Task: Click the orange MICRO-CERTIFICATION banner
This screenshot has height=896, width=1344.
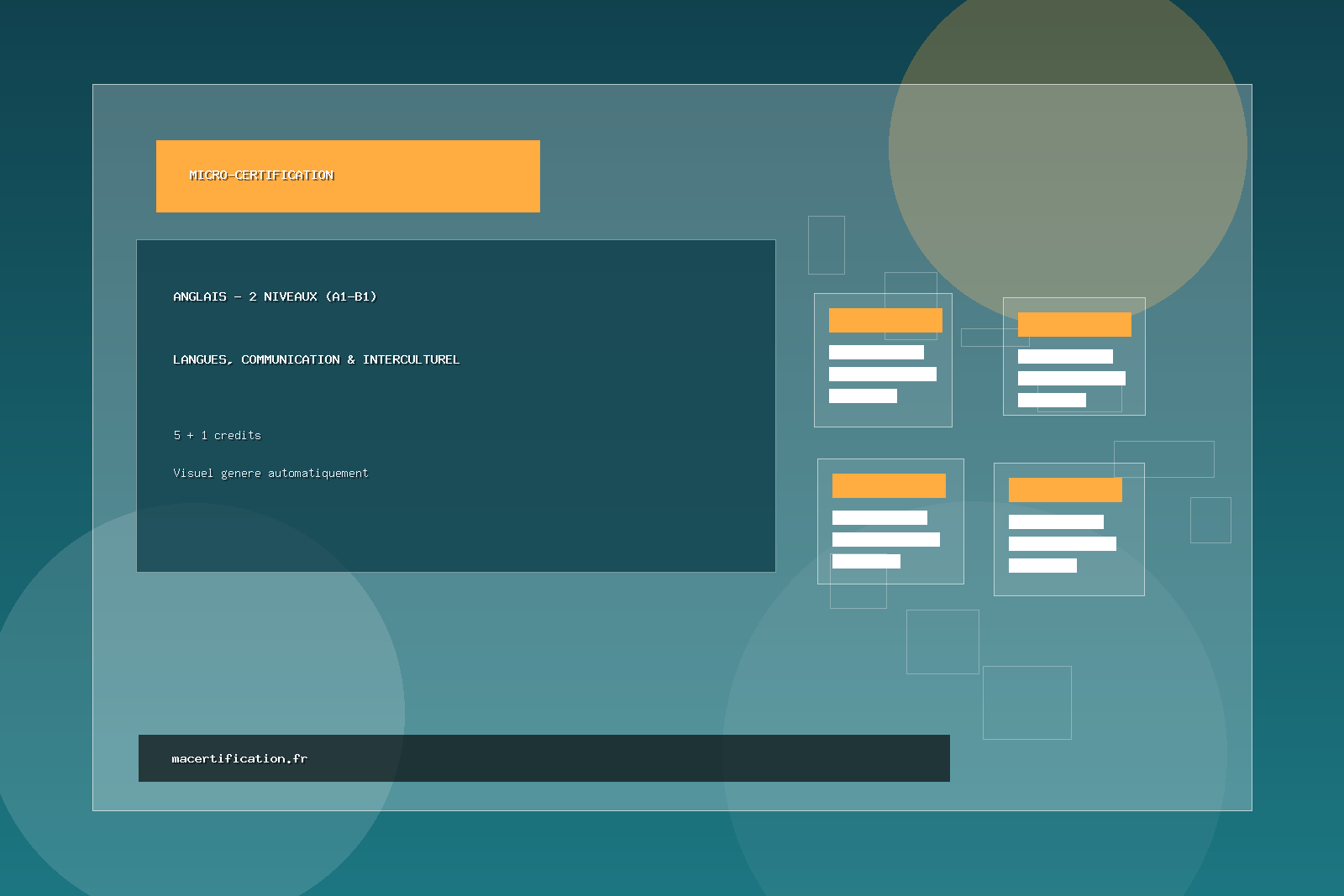Action: point(348,176)
